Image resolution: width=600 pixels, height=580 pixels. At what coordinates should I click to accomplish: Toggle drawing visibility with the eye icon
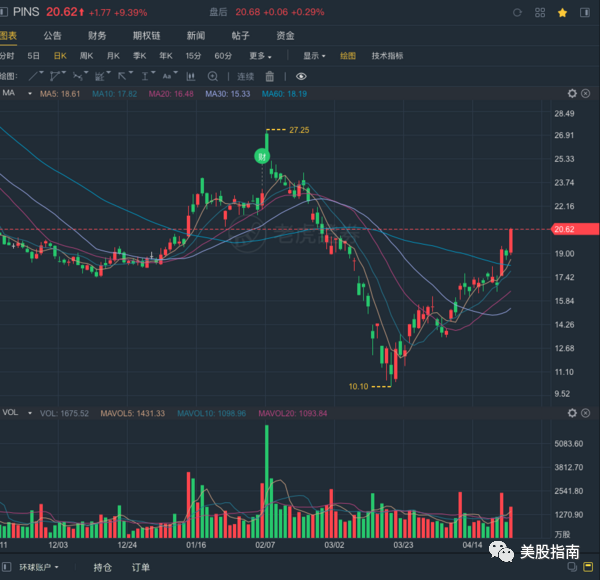coord(299,76)
